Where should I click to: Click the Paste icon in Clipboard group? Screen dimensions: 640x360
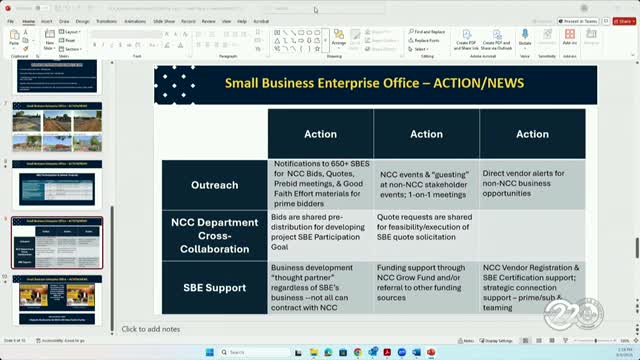point(14,38)
